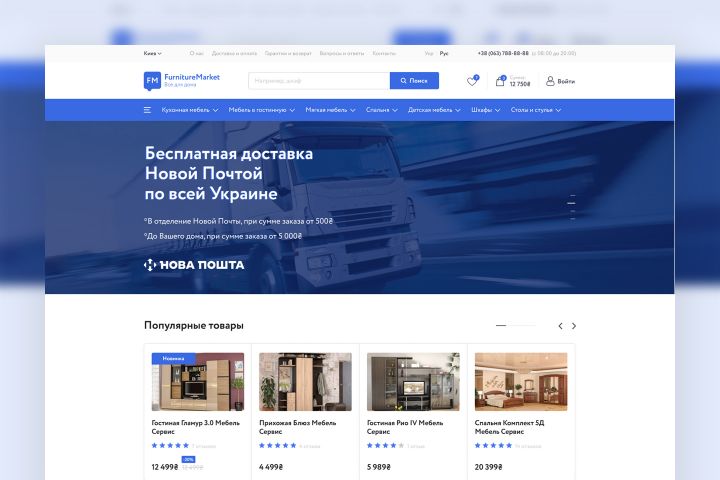Image resolution: width=720 pixels, height=480 pixels.
Task: Open the Мягкая мебель menu item
Action: 330,110
